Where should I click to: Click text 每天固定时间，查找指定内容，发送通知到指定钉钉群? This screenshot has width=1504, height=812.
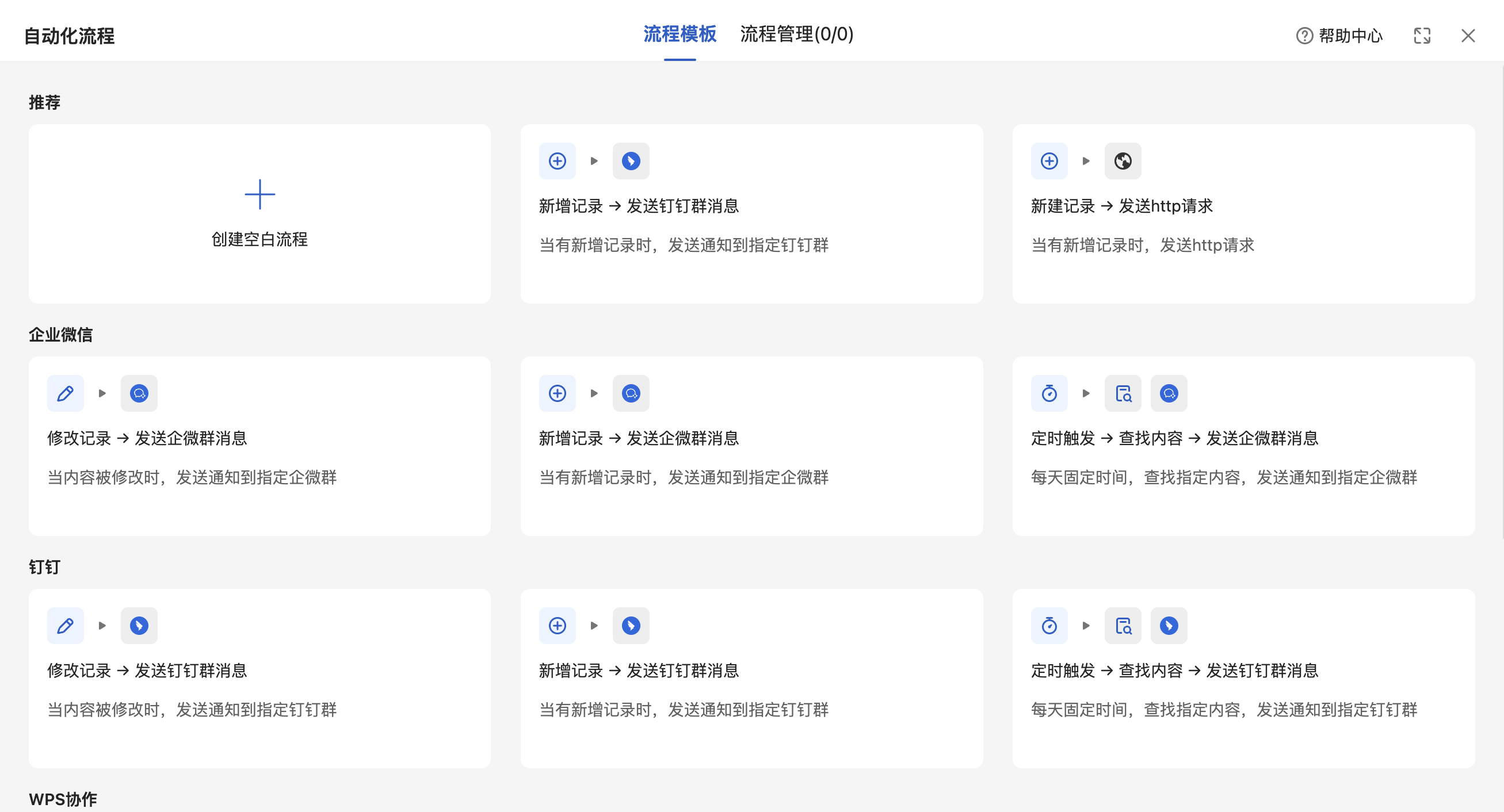(1224, 710)
